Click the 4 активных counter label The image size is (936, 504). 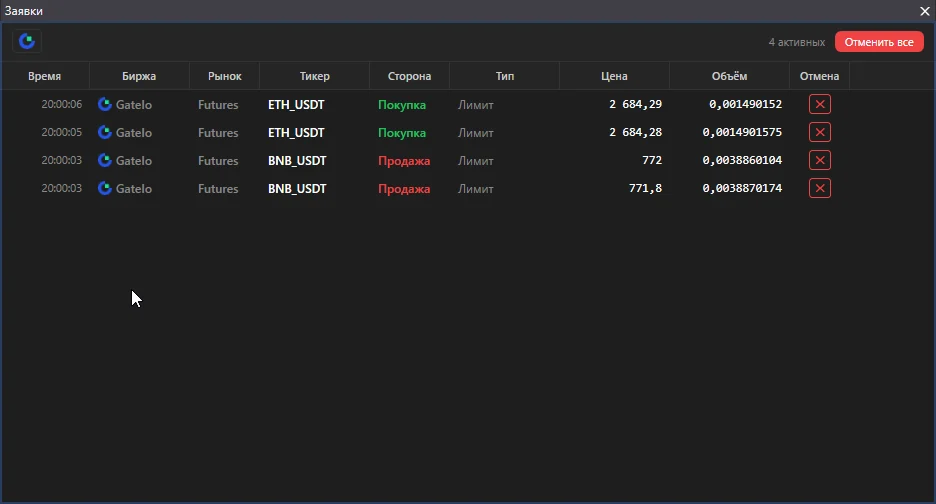(796, 42)
